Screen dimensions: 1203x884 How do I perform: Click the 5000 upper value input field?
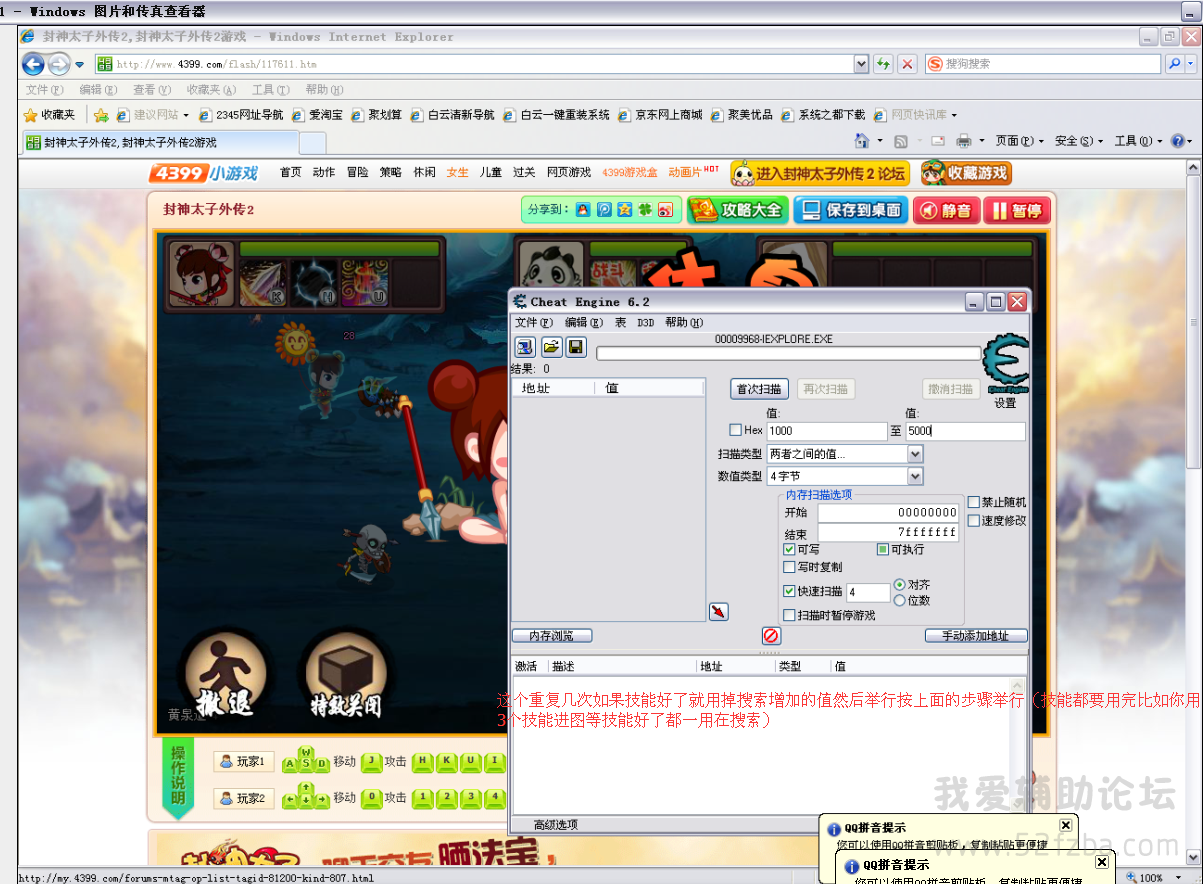pos(965,431)
